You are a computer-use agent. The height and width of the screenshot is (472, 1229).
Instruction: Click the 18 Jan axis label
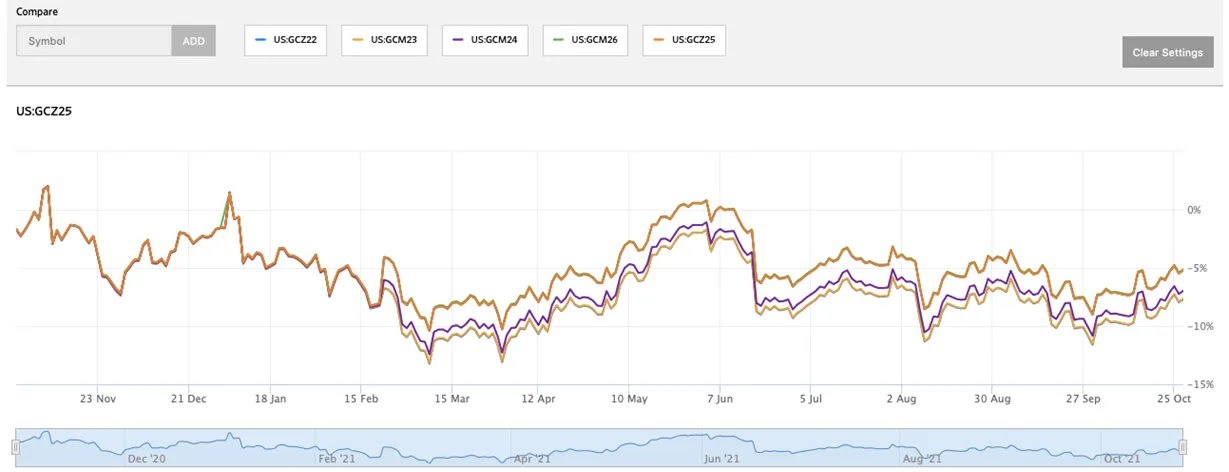click(x=272, y=398)
